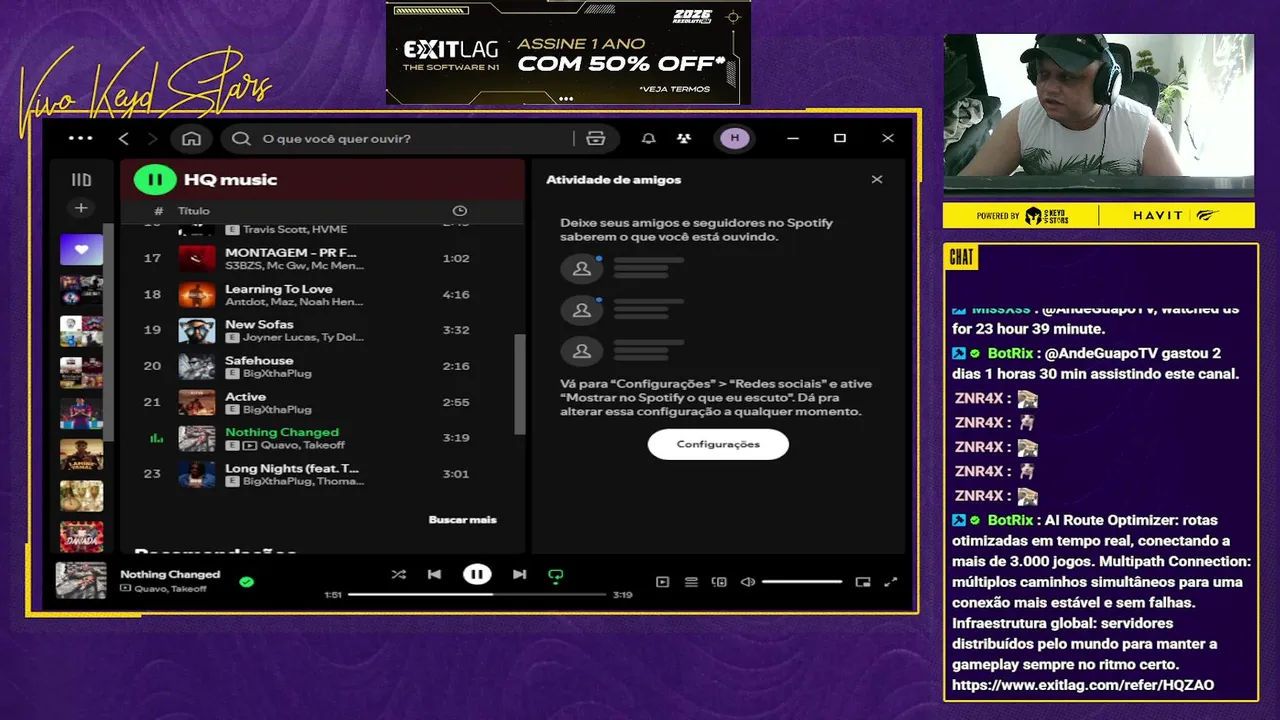The image size is (1280, 720).
Task: Select the green Nothing Changed track row
Action: 321,438
